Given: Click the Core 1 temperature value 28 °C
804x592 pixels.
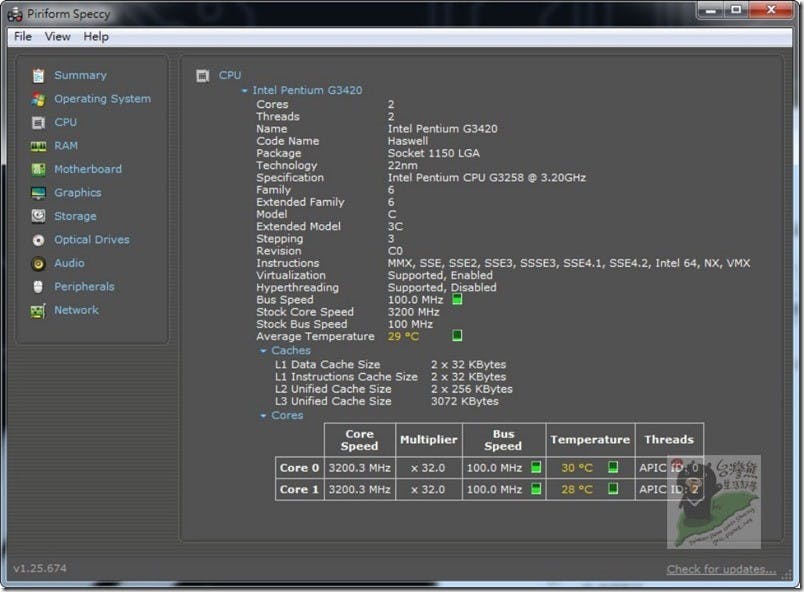Looking at the screenshot, I should [576, 489].
